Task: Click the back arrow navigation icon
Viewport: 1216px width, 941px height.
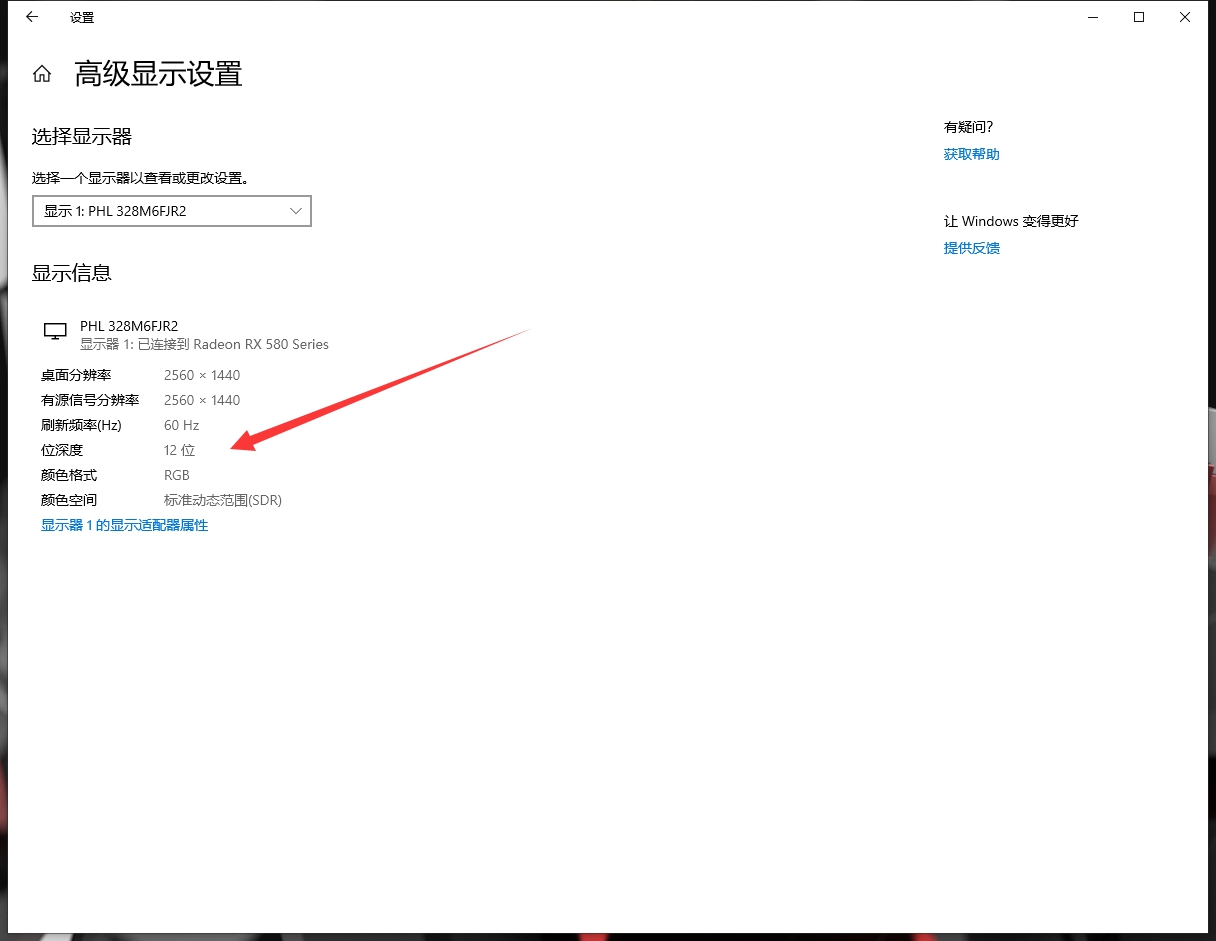Action: tap(29, 17)
